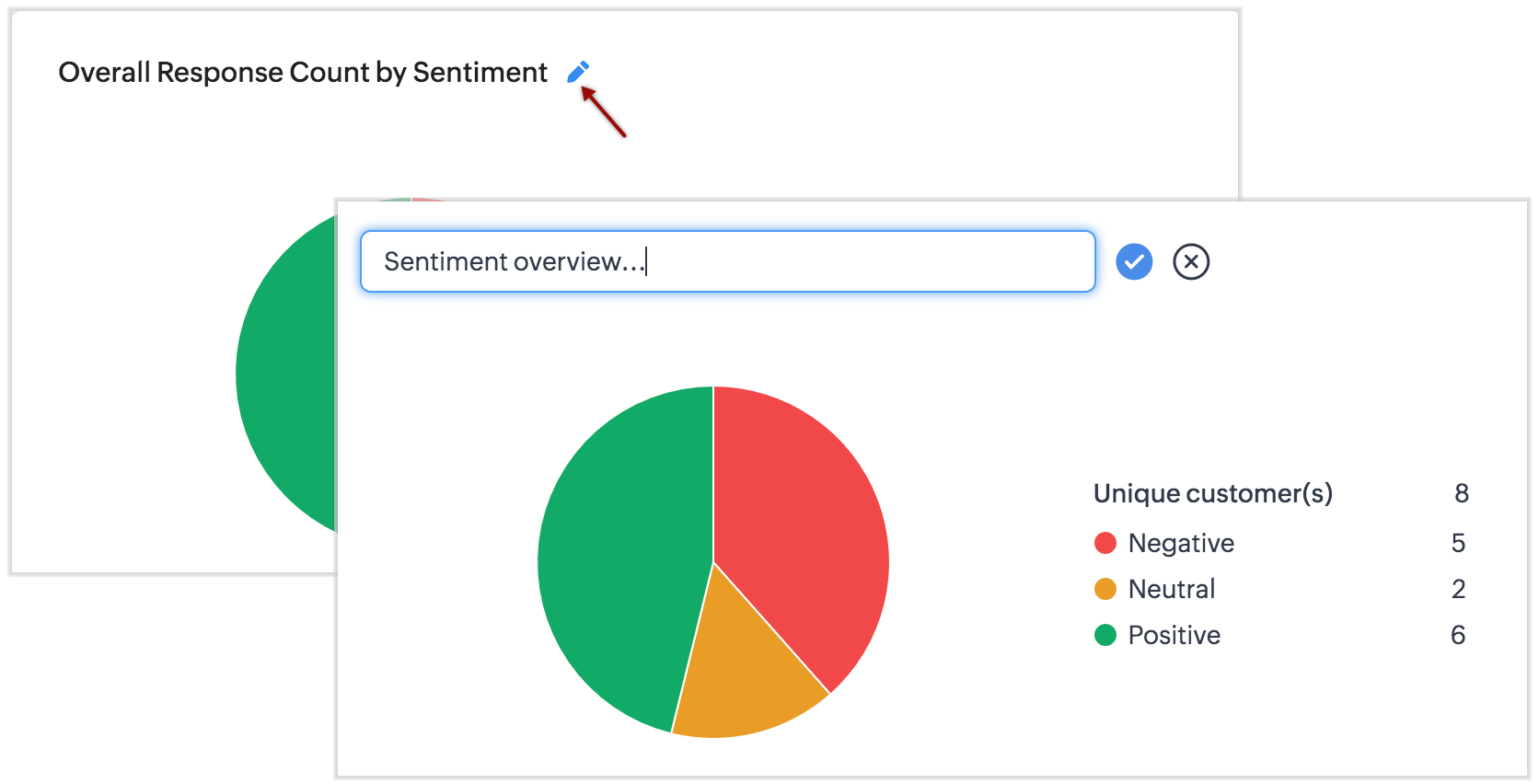Click the "Unique customer(s)" legend heading
The width and height of the screenshot is (1539, 784).
tap(1213, 494)
